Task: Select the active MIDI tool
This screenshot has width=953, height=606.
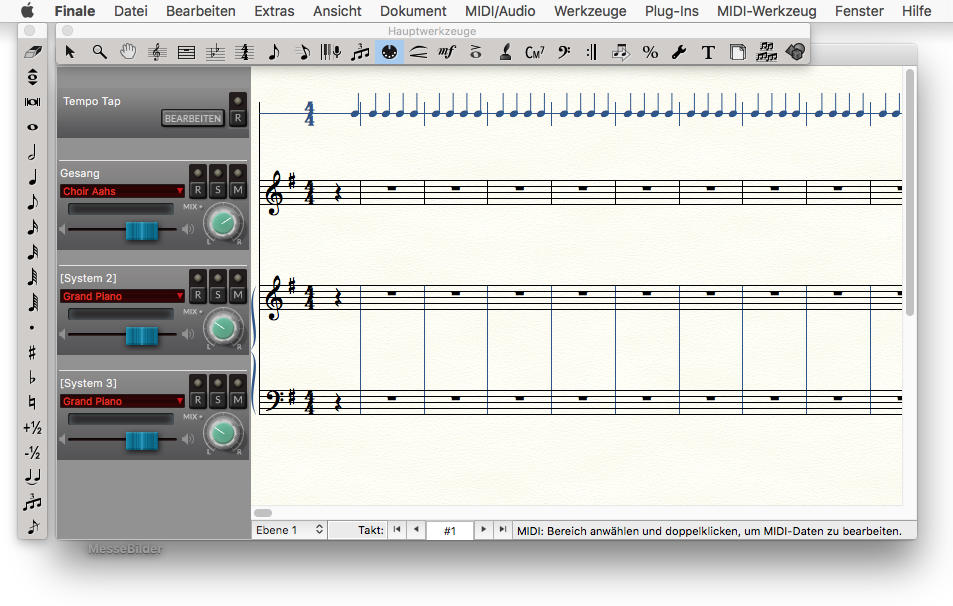Action: 389,52
